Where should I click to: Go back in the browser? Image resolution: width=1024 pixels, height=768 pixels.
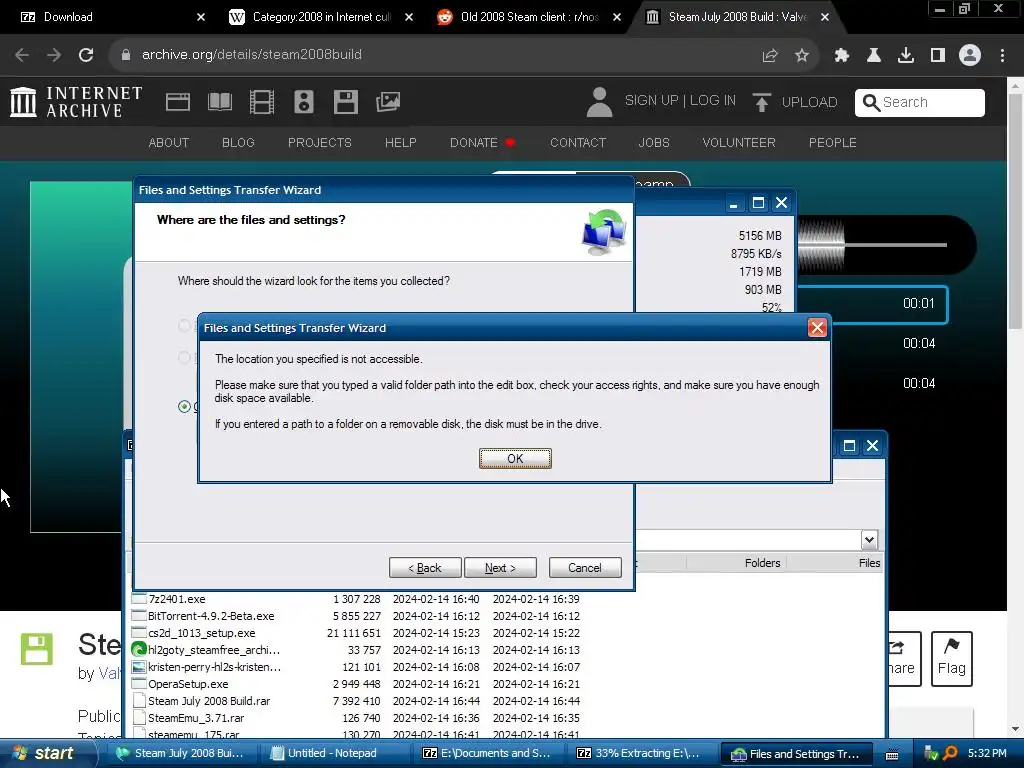coord(22,55)
